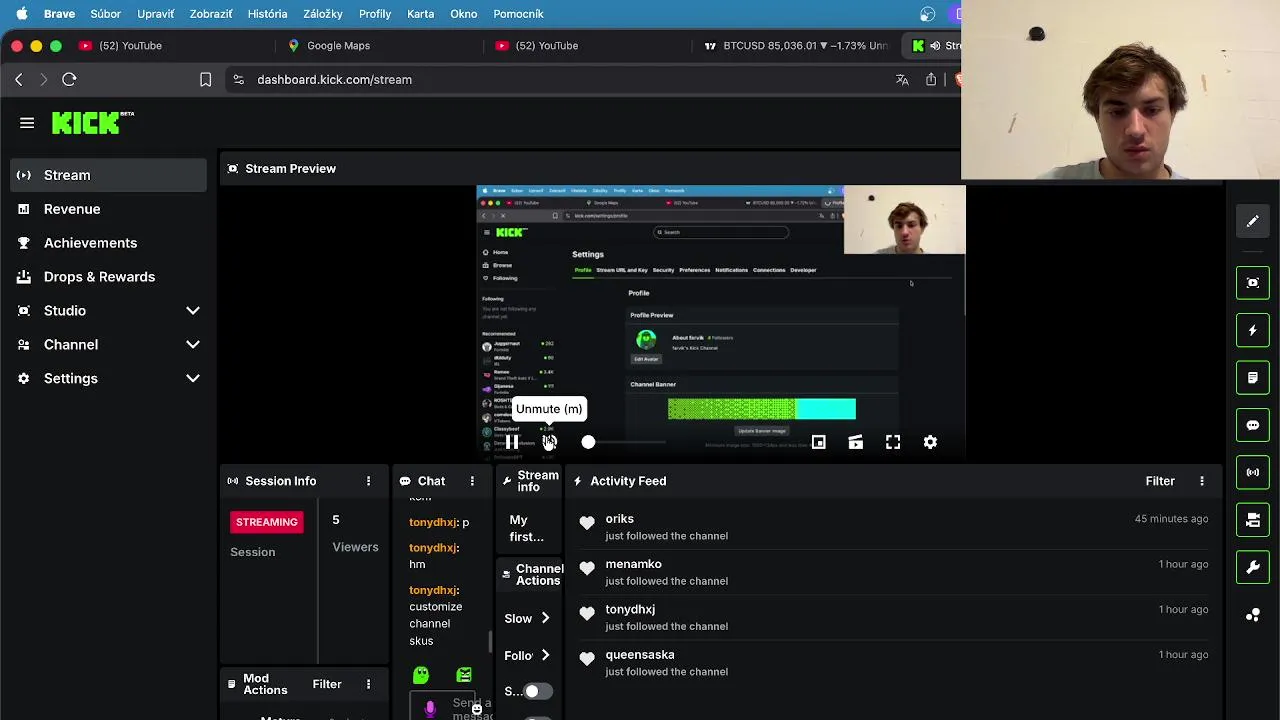Filter the Mod Actions list
The image size is (1280, 720).
coord(327,684)
